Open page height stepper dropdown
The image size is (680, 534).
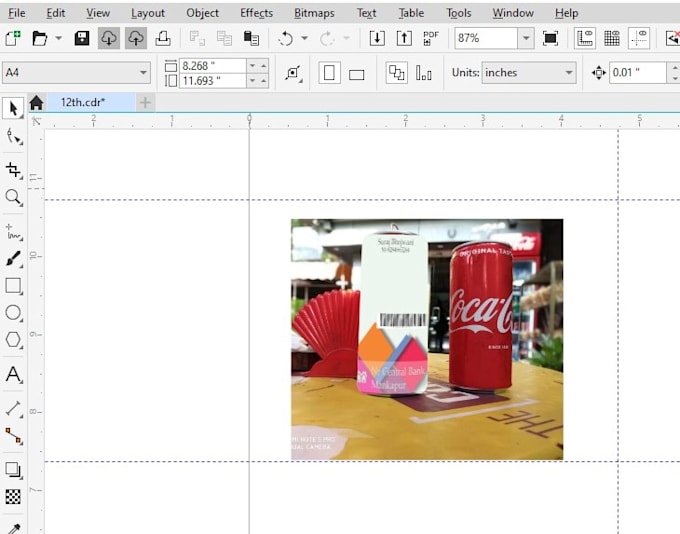[252, 81]
